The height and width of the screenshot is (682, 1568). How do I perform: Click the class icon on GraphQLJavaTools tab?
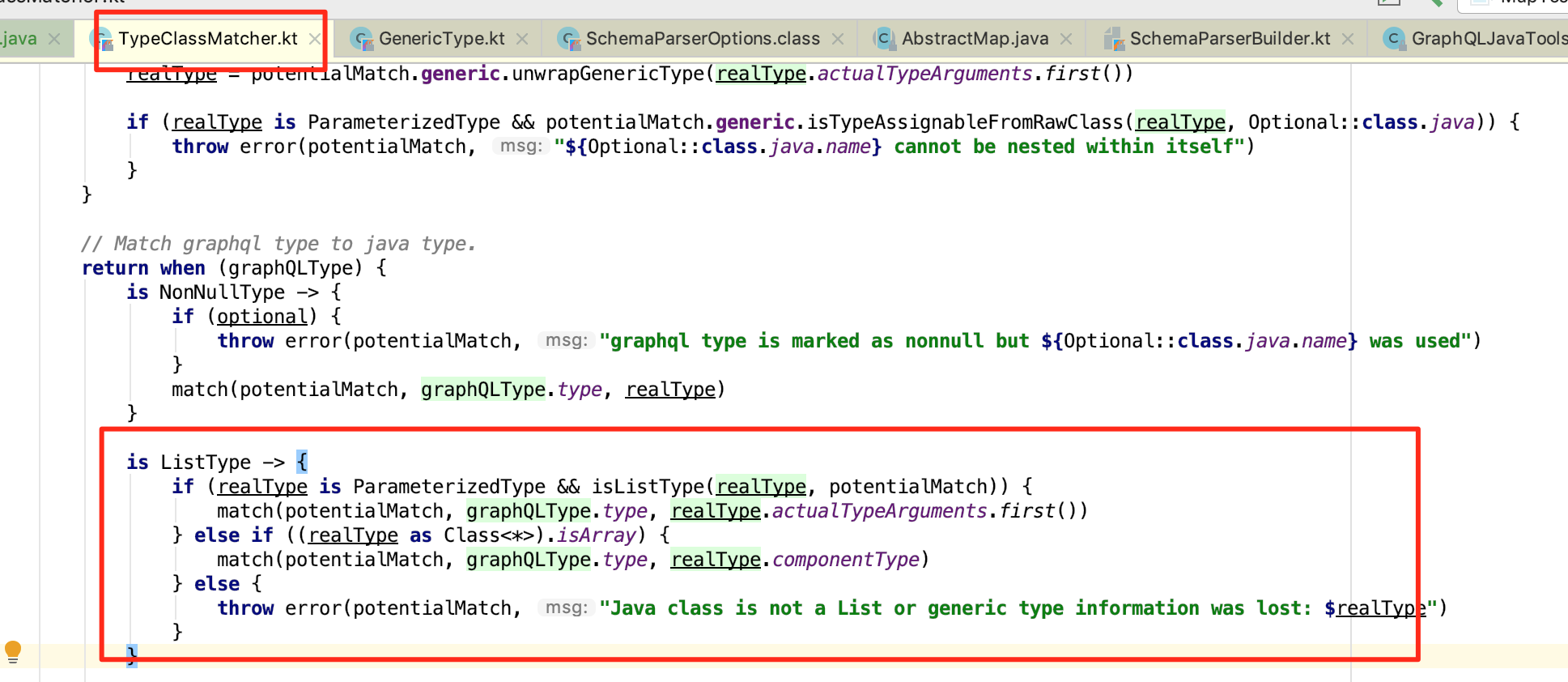(1394, 39)
